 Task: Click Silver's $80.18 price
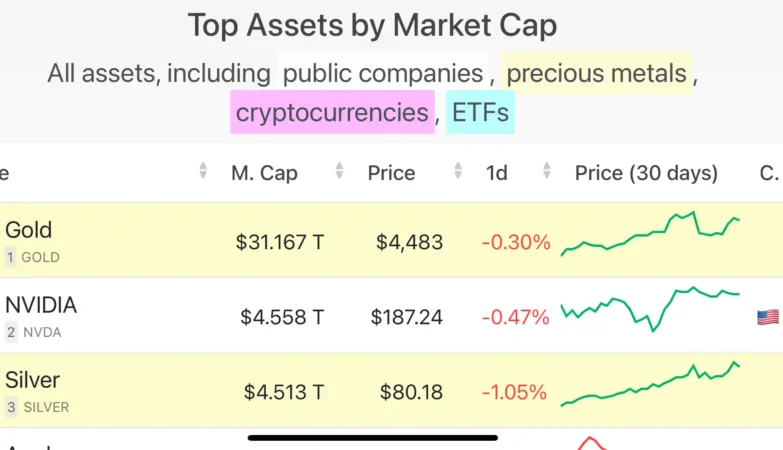point(411,392)
